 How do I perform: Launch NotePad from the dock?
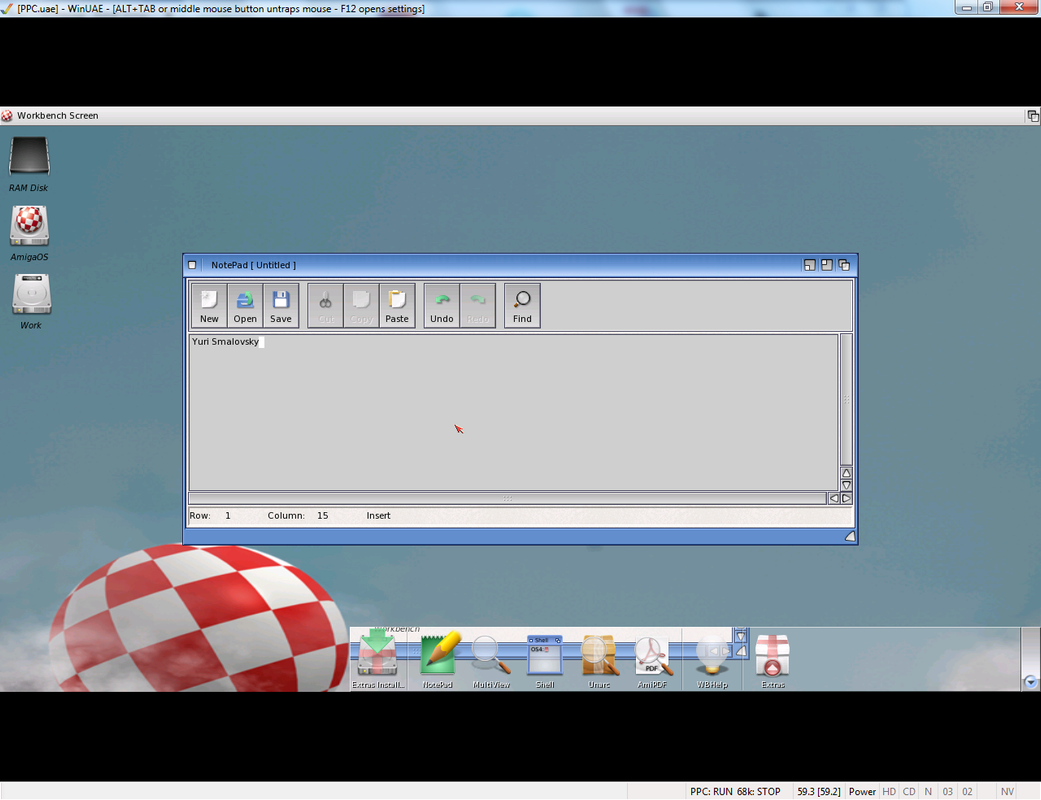point(438,659)
